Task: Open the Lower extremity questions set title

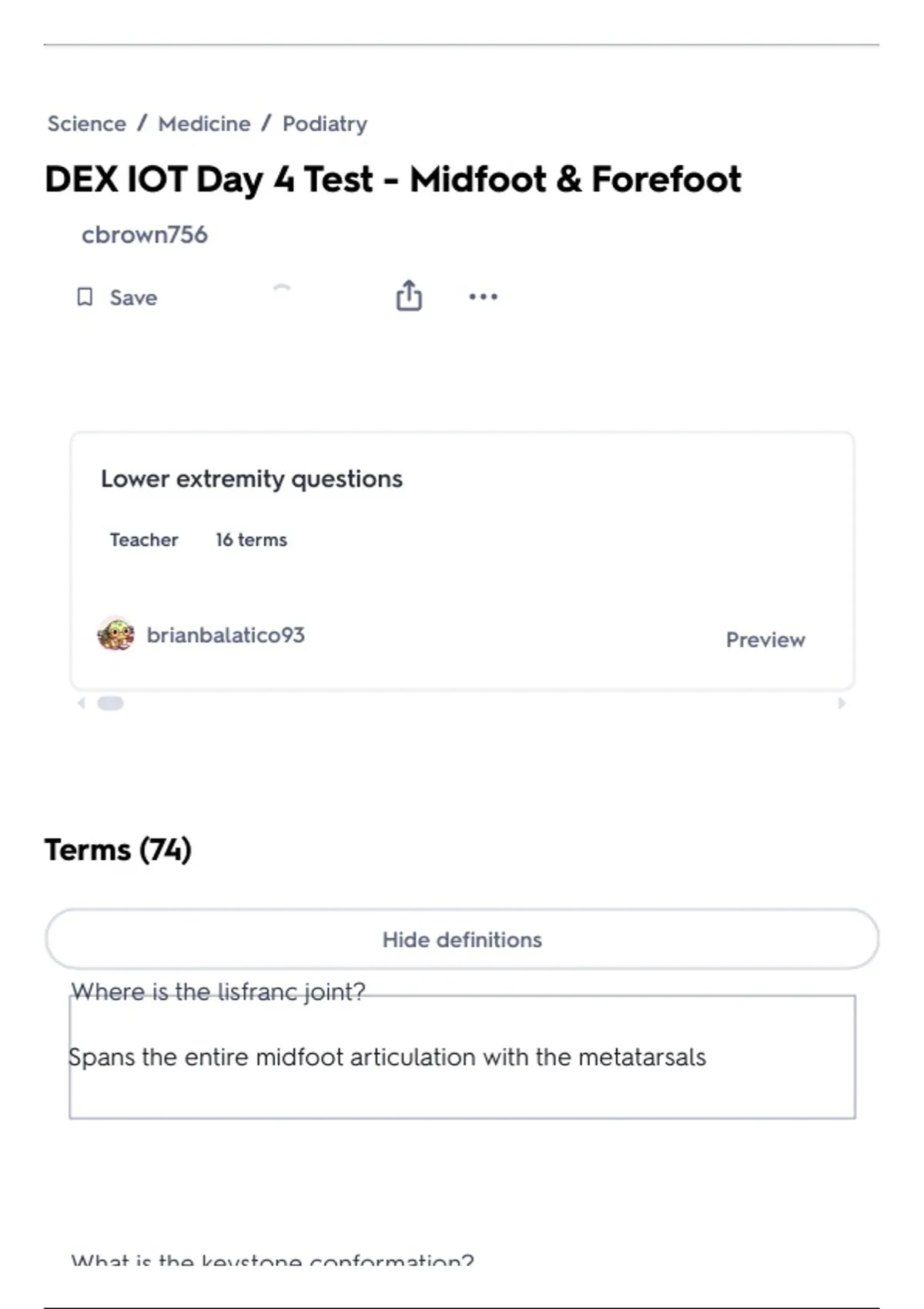Action: (x=251, y=479)
